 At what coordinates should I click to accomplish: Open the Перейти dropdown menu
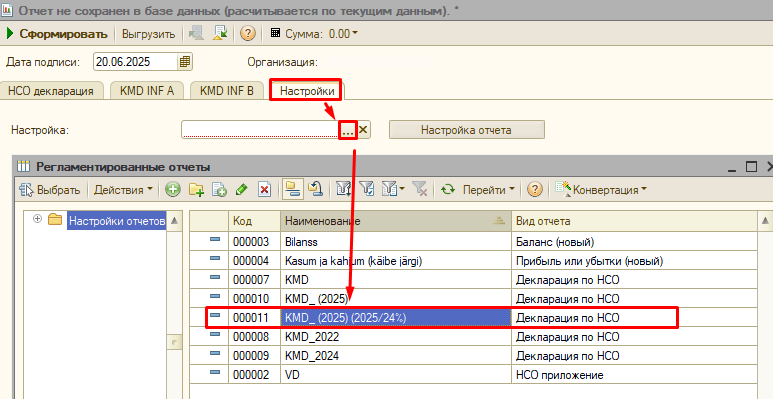(489, 190)
